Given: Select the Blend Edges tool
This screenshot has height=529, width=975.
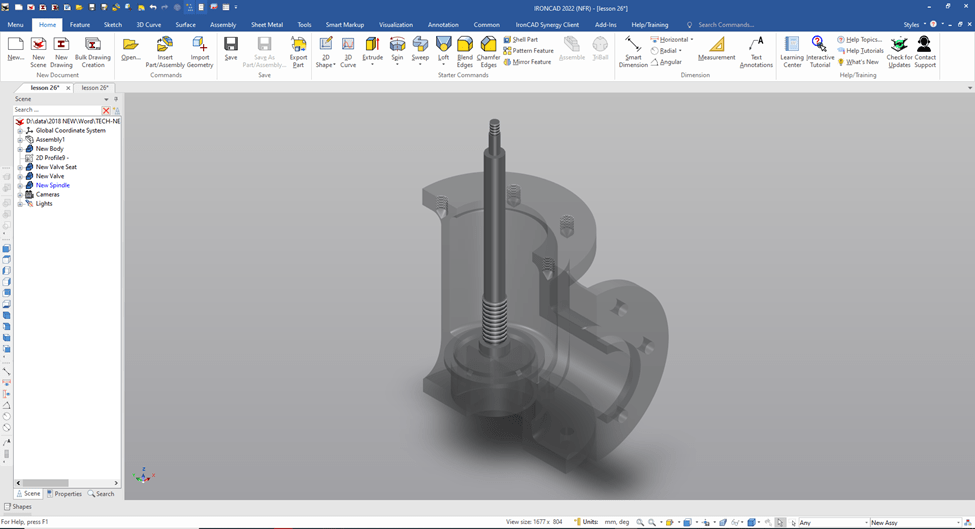Looking at the screenshot, I should point(465,45).
